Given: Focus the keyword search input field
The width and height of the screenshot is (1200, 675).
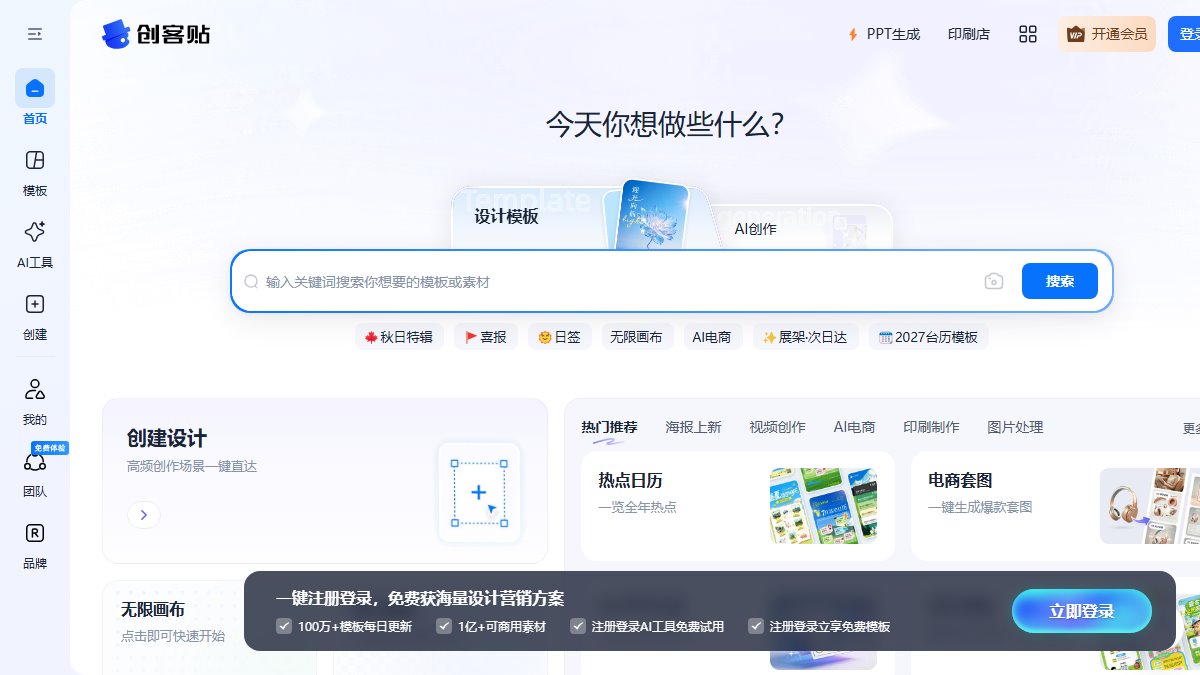Looking at the screenshot, I should (x=615, y=282).
